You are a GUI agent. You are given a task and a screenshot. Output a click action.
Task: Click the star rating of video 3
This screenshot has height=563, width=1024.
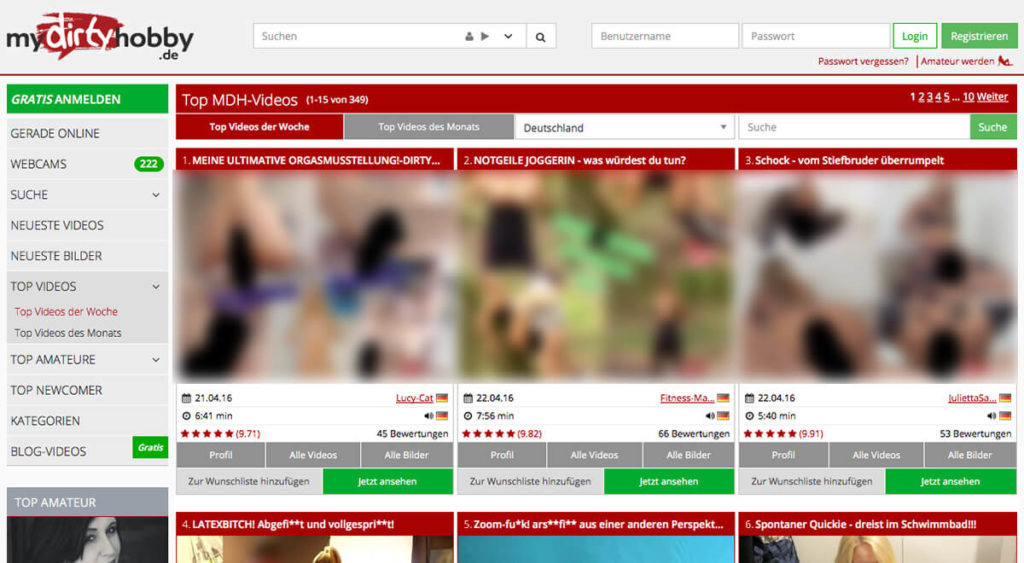(x=766, y=434)
